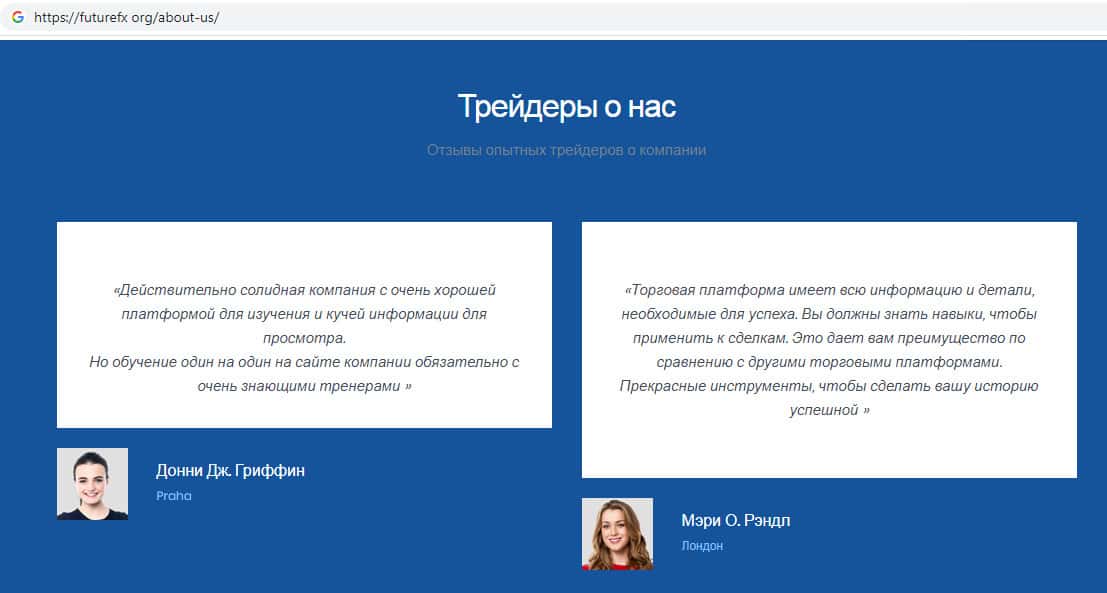Open Донни Дж. Гриффин's avatar photo
This screenshot has height=593, width=1107.
(92, 484)
